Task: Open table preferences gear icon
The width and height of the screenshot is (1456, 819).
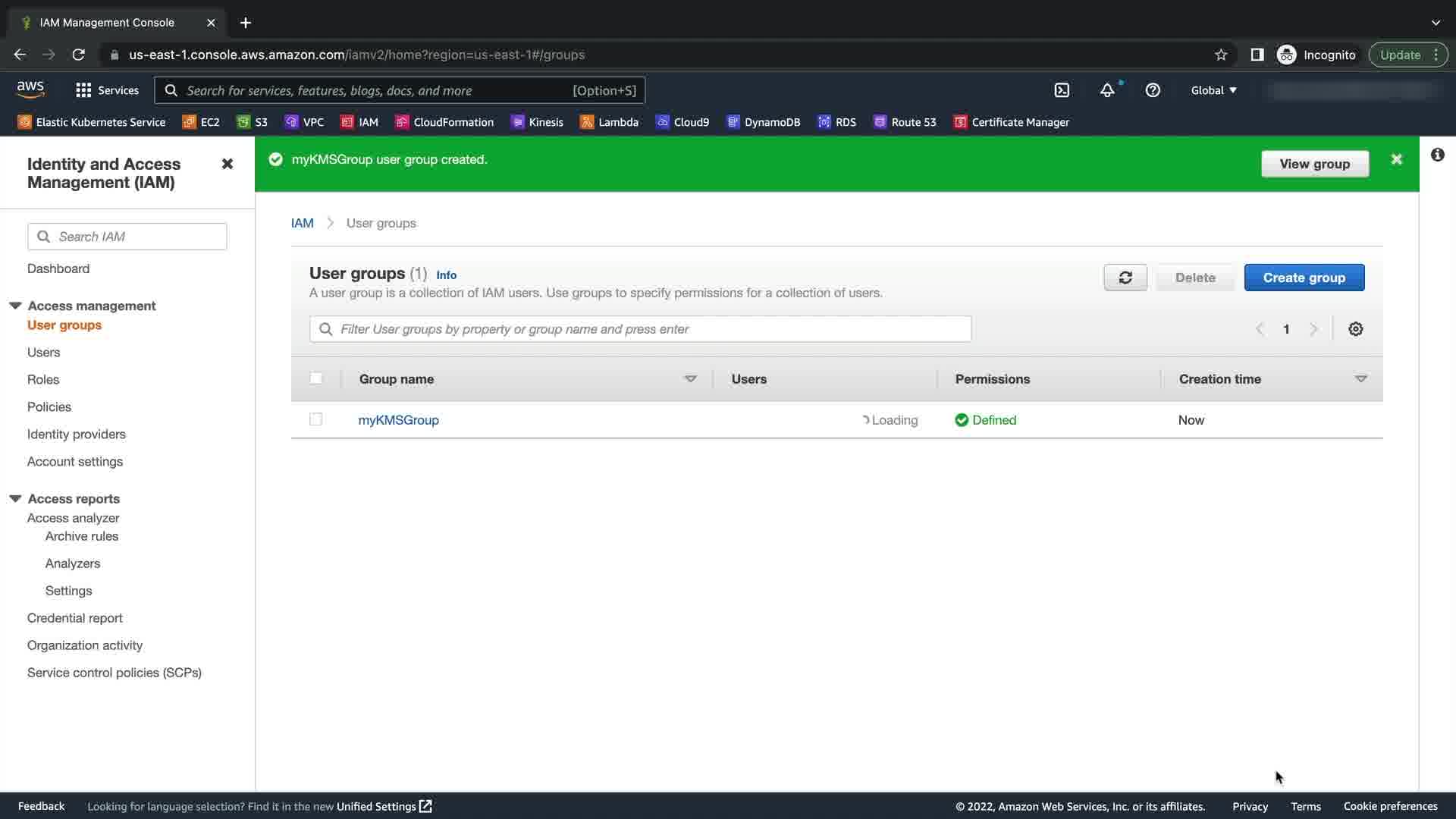Action: click(1355, 329)
